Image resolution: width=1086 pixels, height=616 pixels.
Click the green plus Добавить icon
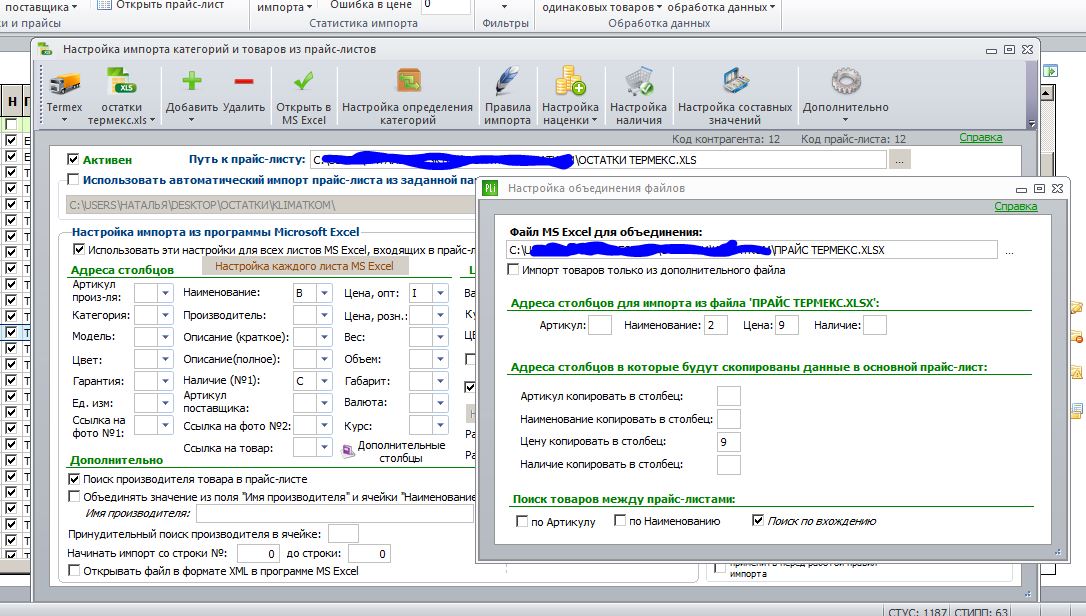pyautogui.click(x=192, y=81)
